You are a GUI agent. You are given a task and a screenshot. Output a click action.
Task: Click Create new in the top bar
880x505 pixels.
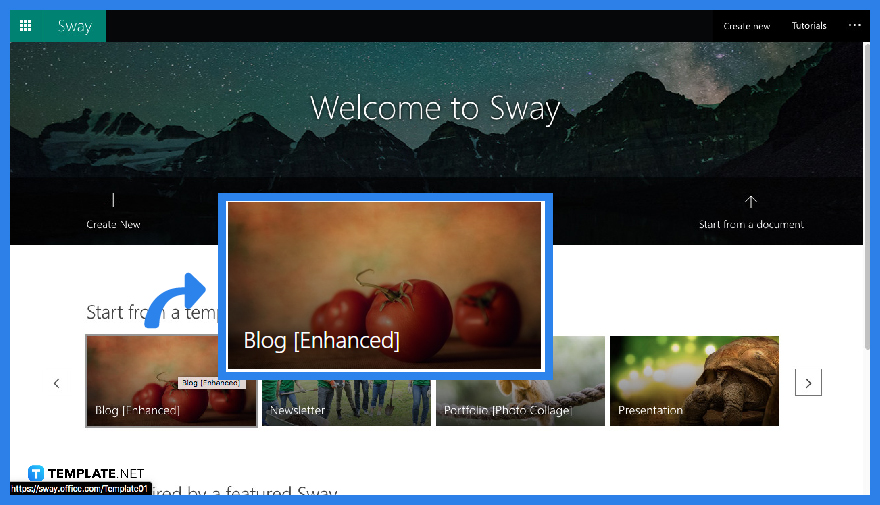(746, 26)
